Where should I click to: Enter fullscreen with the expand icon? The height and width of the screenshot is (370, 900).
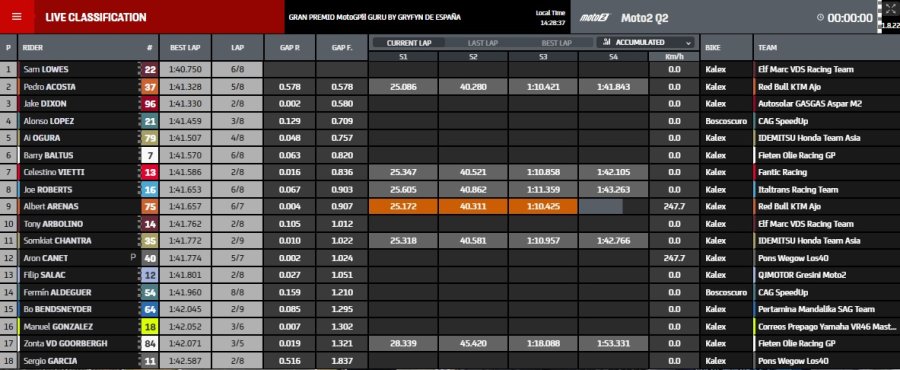pos(890,9)
